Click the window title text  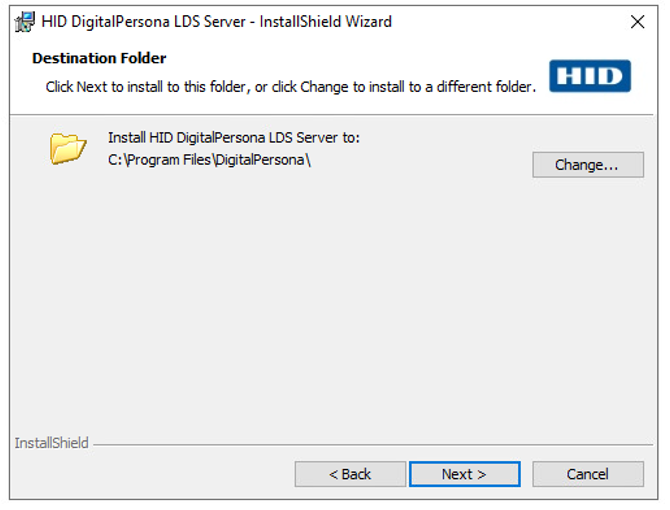coord(216,22)
